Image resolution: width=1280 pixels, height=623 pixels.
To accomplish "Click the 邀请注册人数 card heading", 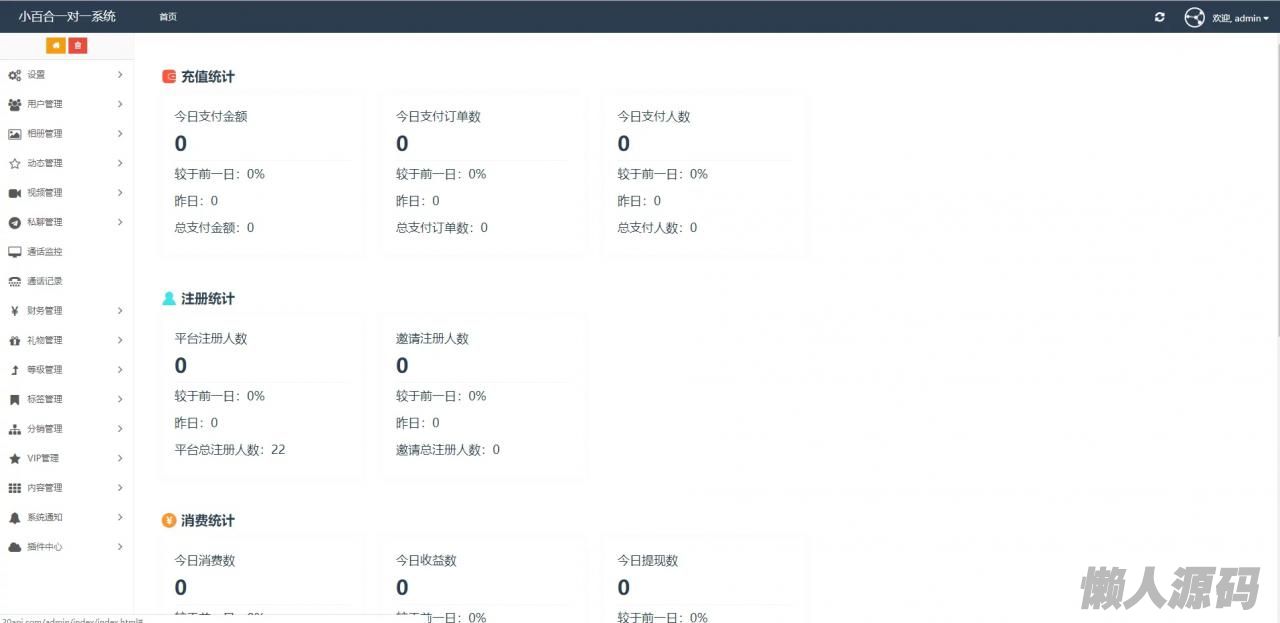I will tap(432, 338).
